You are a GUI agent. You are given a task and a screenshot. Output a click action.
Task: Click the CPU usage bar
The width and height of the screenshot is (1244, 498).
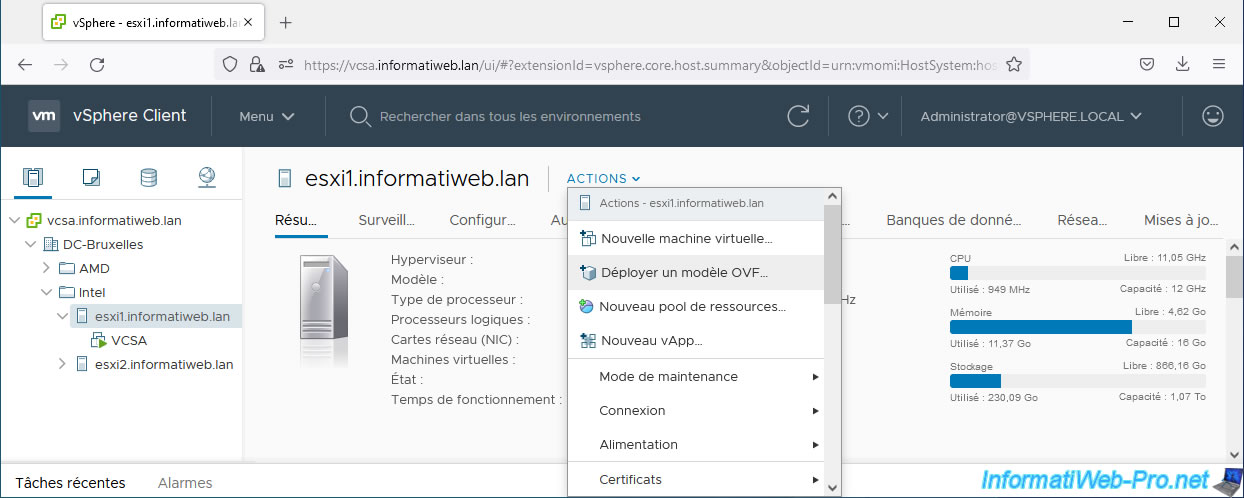tap(1078, 273)
